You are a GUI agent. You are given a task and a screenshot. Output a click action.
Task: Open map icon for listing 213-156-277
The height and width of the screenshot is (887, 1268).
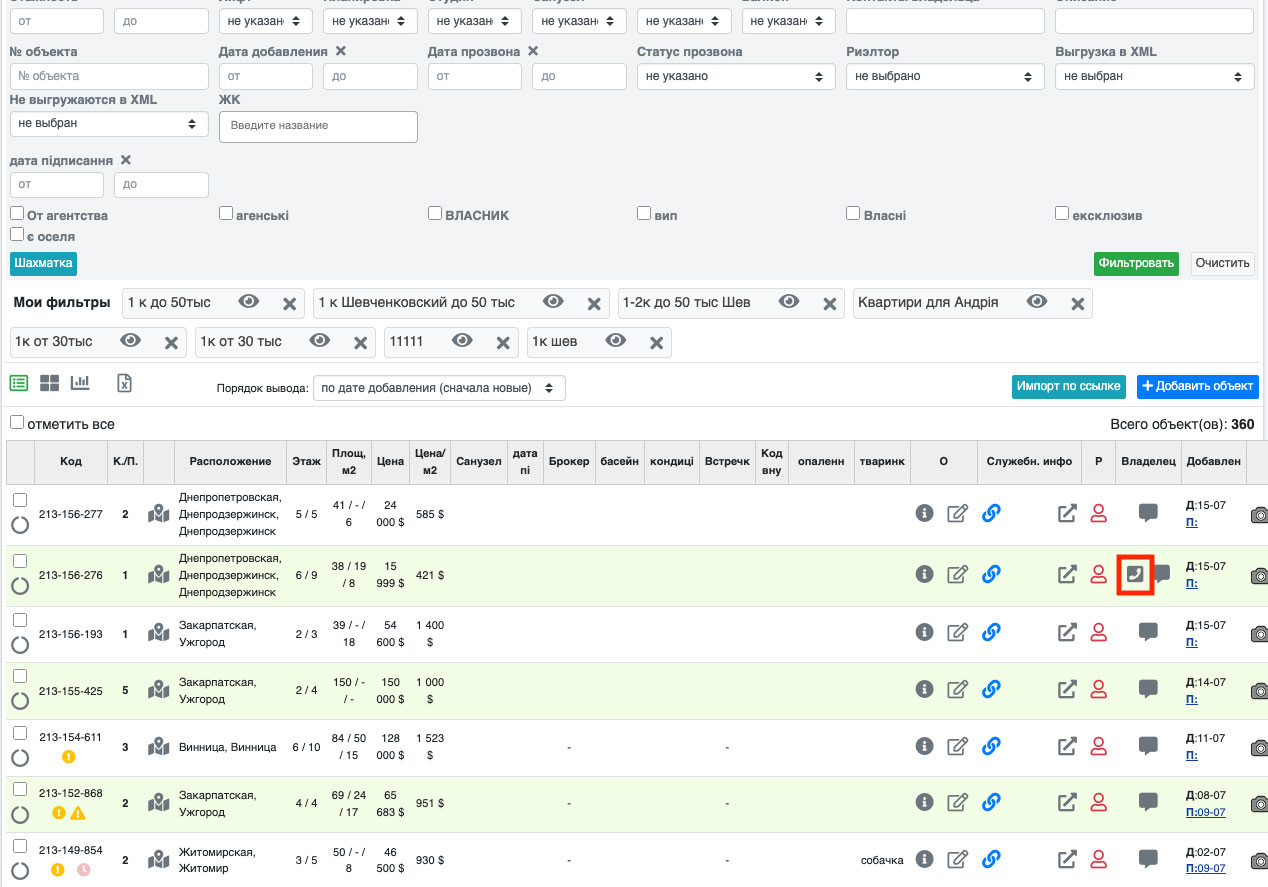pyautogui.click(x=159, y=514)
